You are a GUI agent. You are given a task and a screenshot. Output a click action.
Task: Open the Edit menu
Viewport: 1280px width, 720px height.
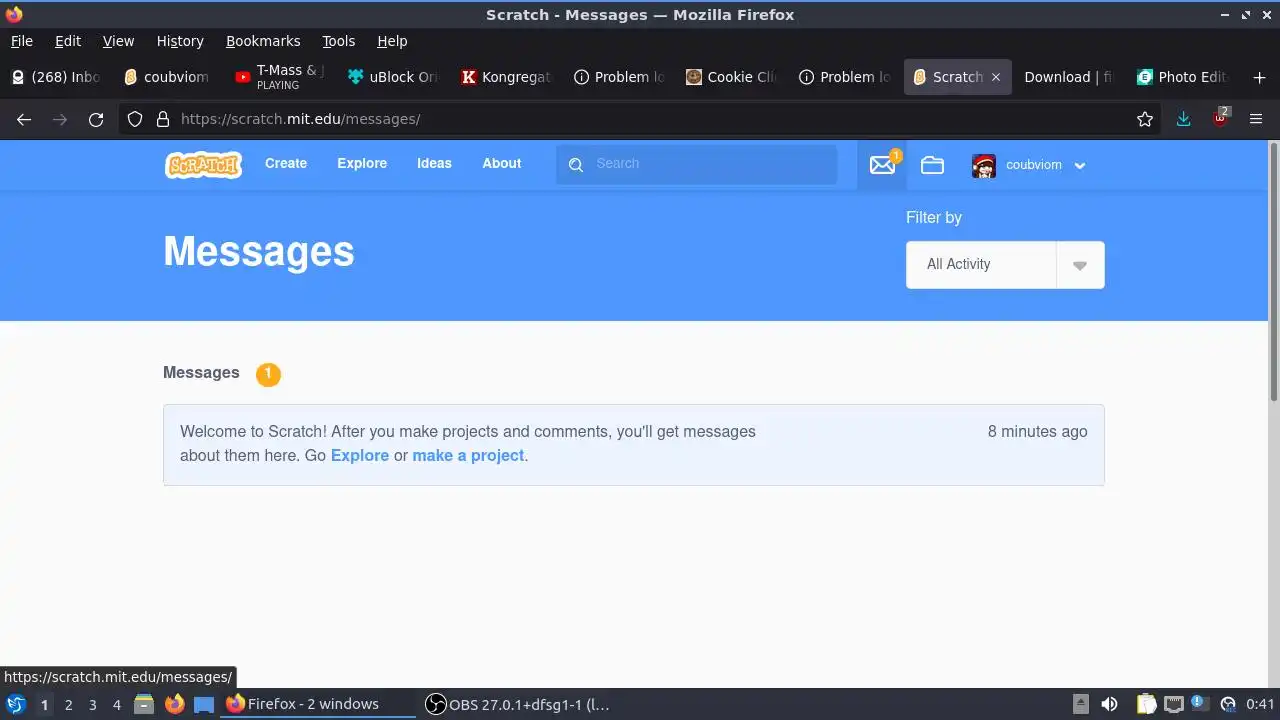[x=68, y=41]
